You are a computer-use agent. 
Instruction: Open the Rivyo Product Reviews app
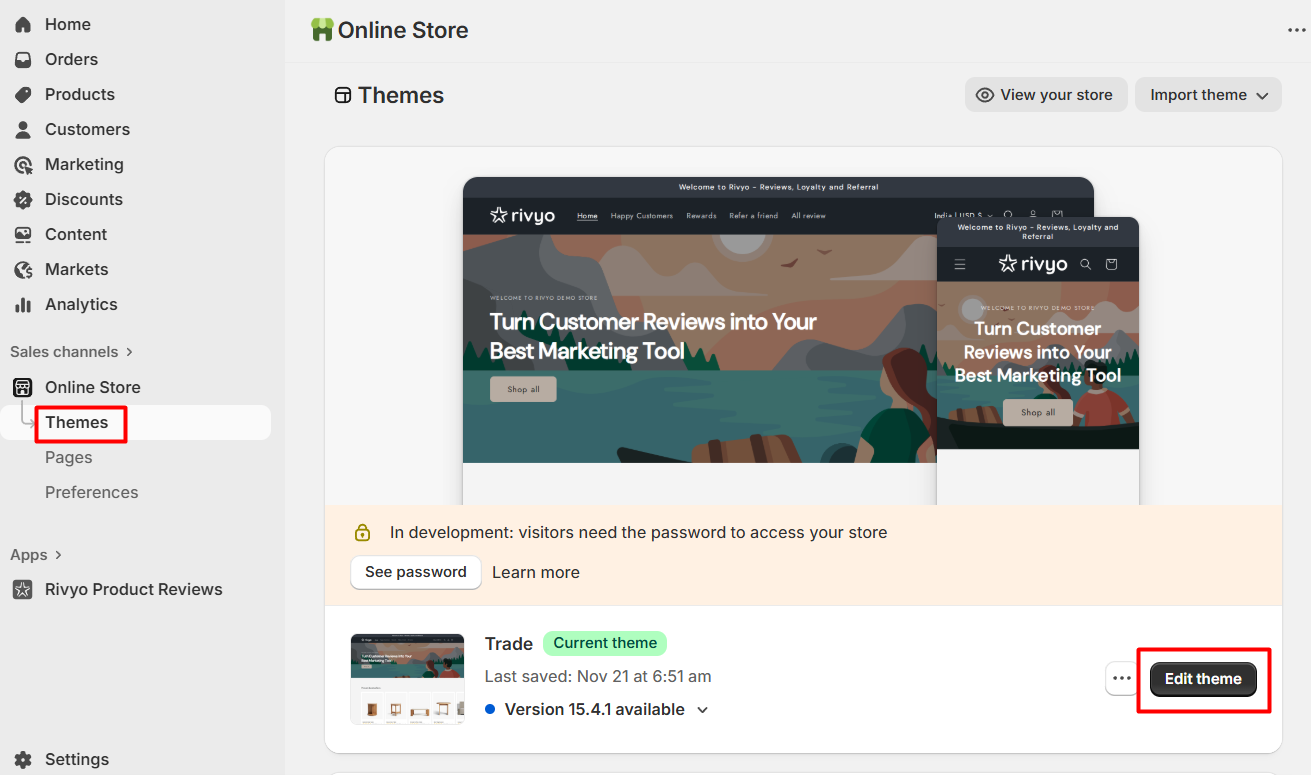coord(134,589)
